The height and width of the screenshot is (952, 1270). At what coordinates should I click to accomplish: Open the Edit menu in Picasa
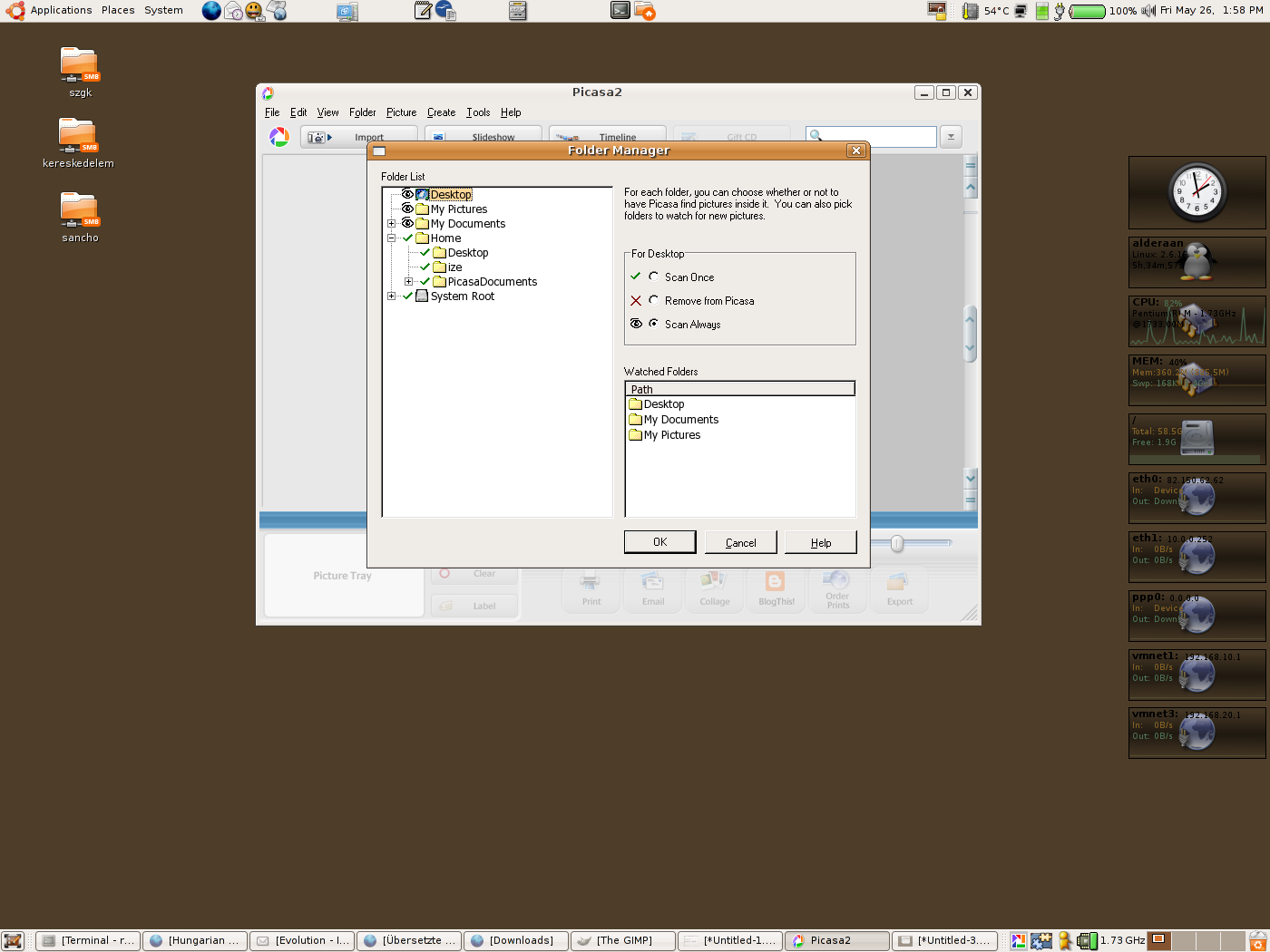(298, 112)
